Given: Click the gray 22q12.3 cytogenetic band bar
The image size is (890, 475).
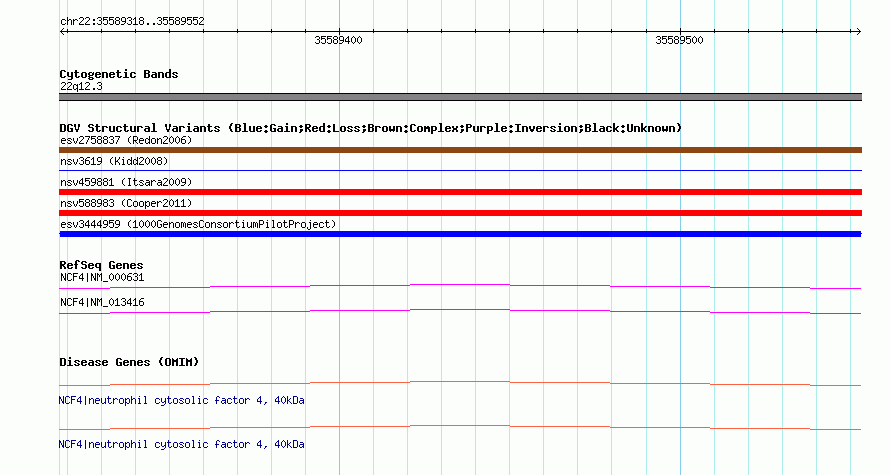Looking at the screenshot, I should [460, 97].
